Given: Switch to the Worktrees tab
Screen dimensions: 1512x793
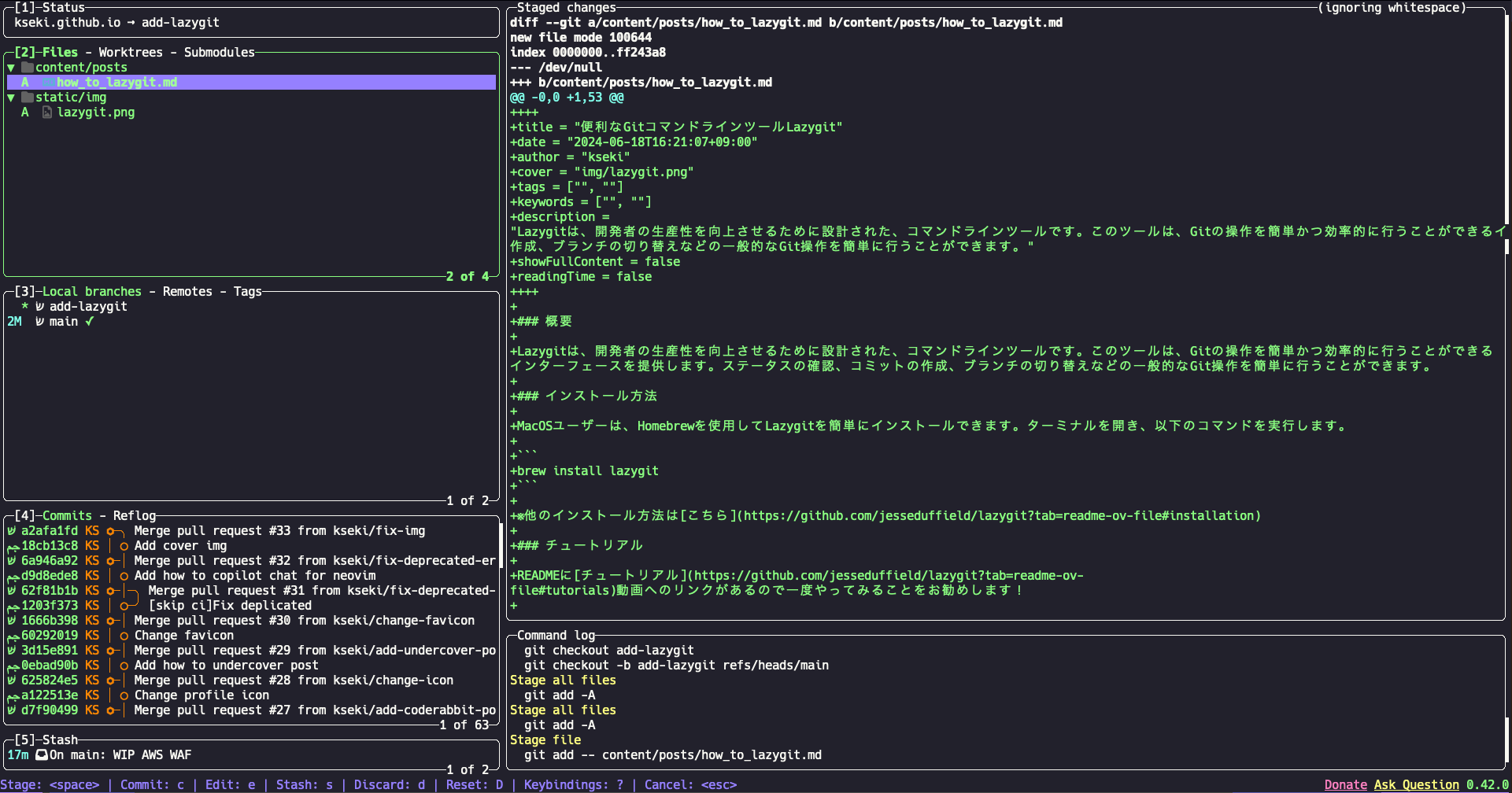Looking at the screenshot, I should pyautogui.click(x=131, y=53).
